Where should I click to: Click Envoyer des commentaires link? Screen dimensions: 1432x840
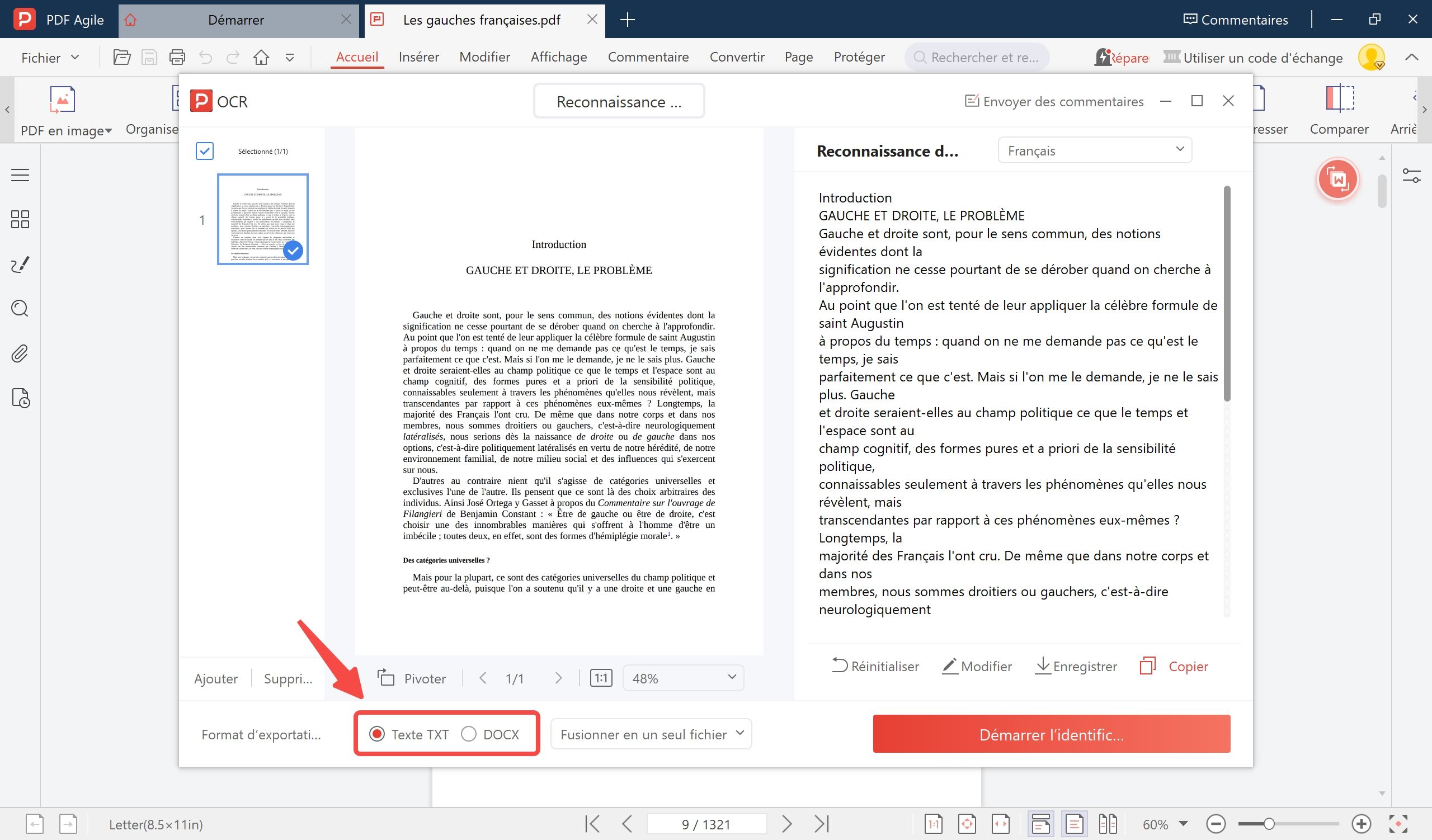(1054, 102)
